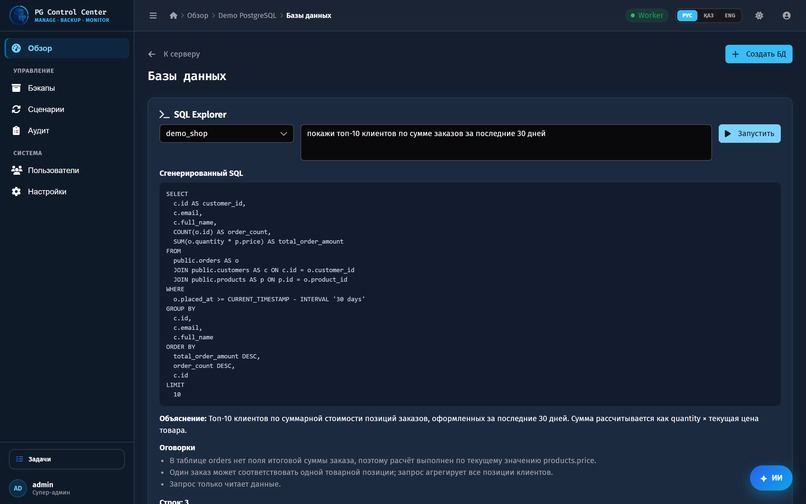Screen dimensions: 806x504
Task: Follow the К серверу back link
Action: tap(181, 54)
